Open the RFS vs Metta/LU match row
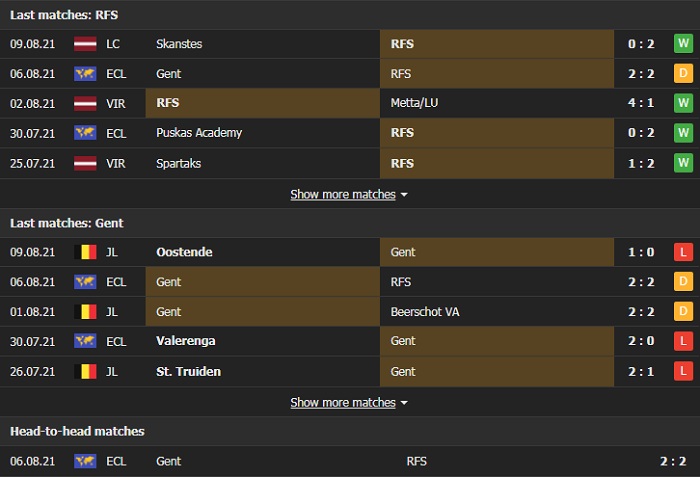The image size is (700, 477). click(350, 103)
